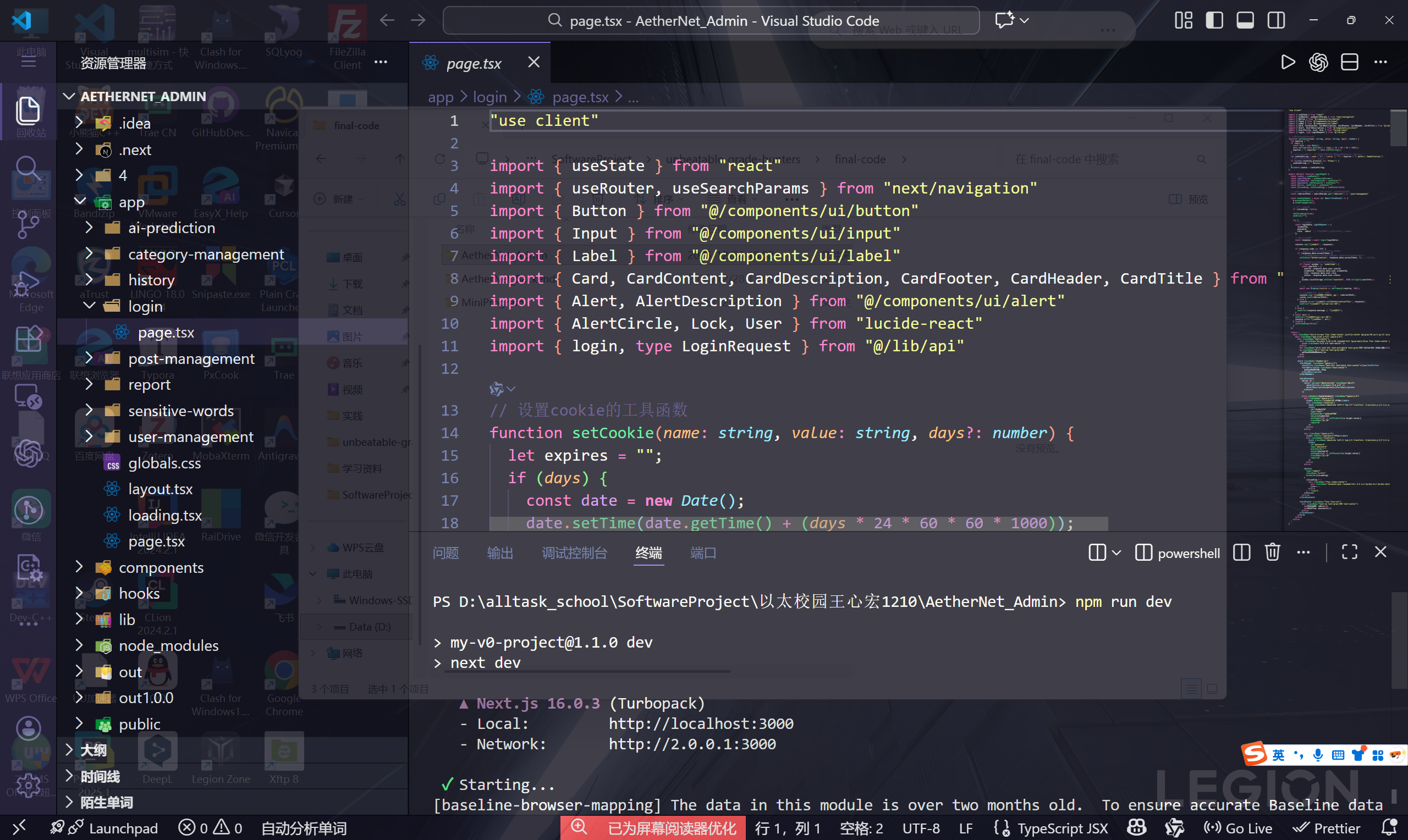Click the split editor icon
The width and height of the screenshot is (1408, 840).
1350,62
